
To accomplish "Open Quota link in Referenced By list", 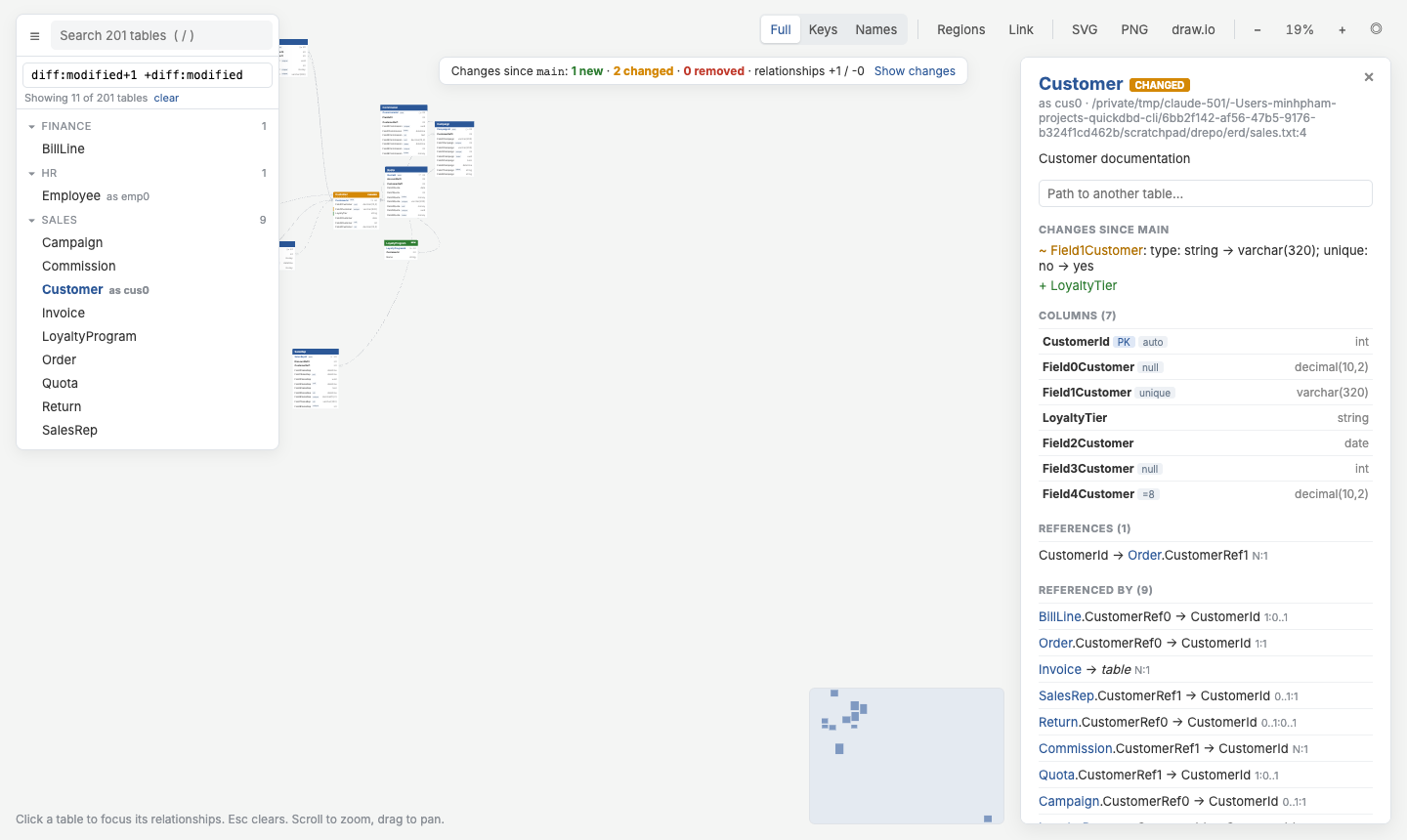I will (x=1056, y=776).
